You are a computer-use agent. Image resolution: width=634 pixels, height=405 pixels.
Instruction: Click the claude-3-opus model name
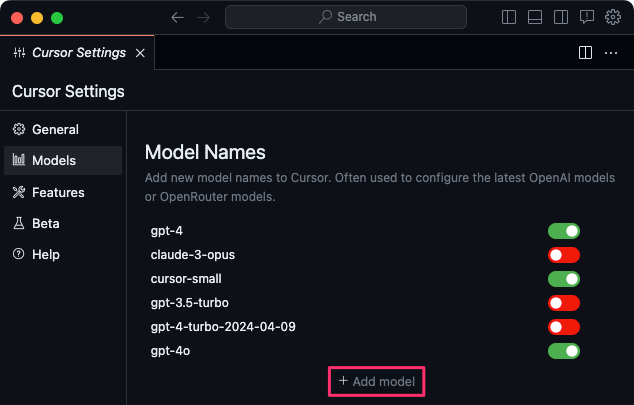click(x=192, y=255)
